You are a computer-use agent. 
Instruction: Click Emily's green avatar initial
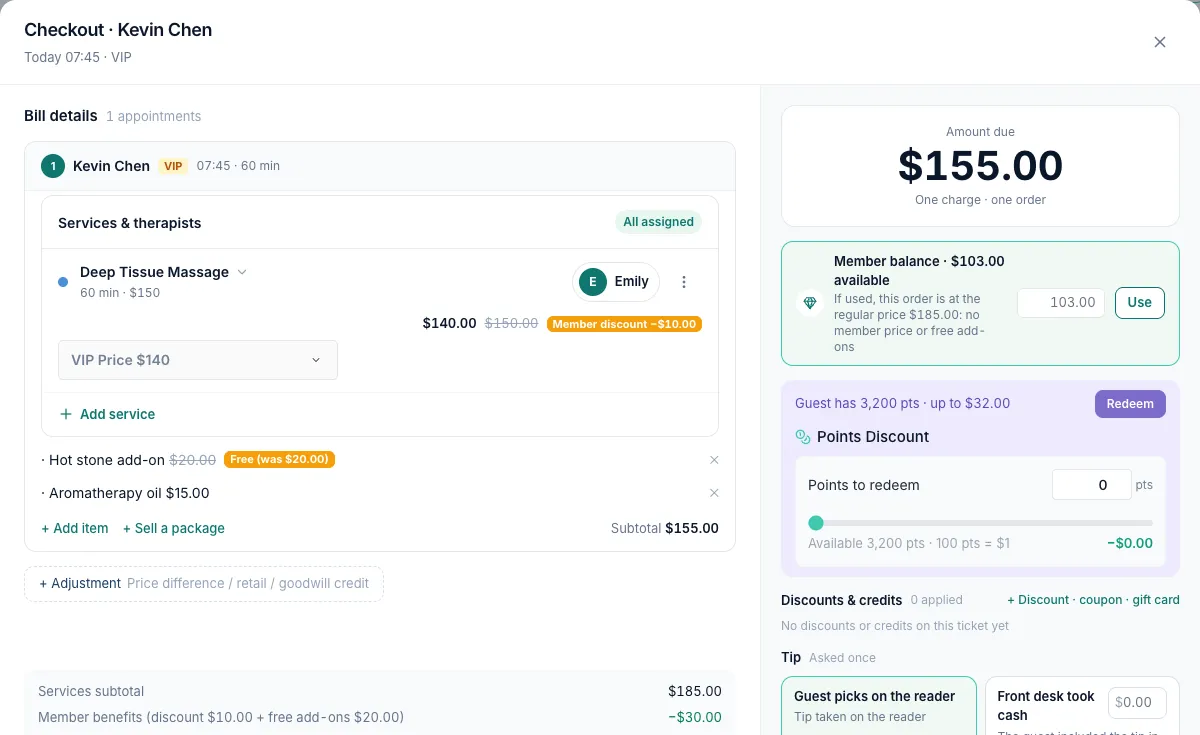click(593, 282)
